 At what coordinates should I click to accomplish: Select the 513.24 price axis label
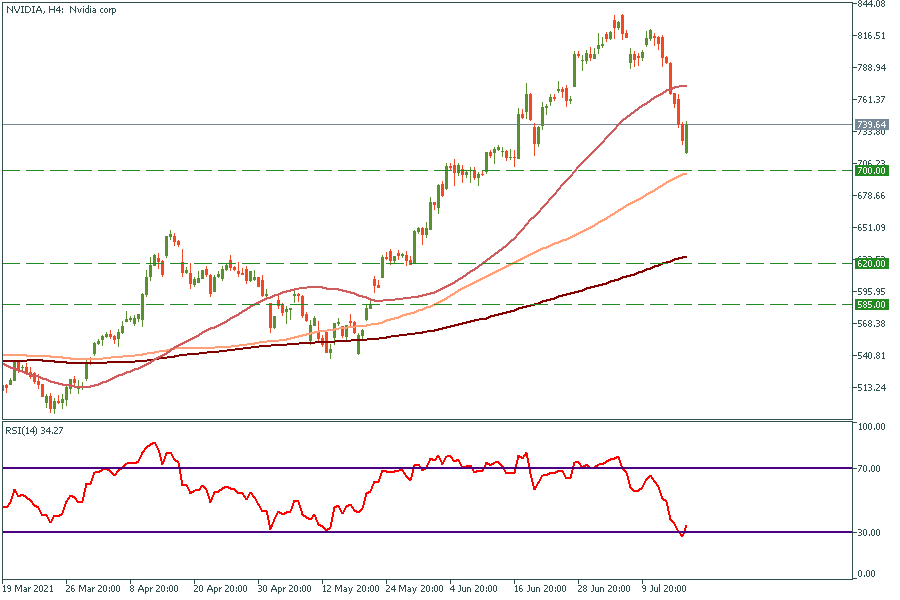click(871, 388)
